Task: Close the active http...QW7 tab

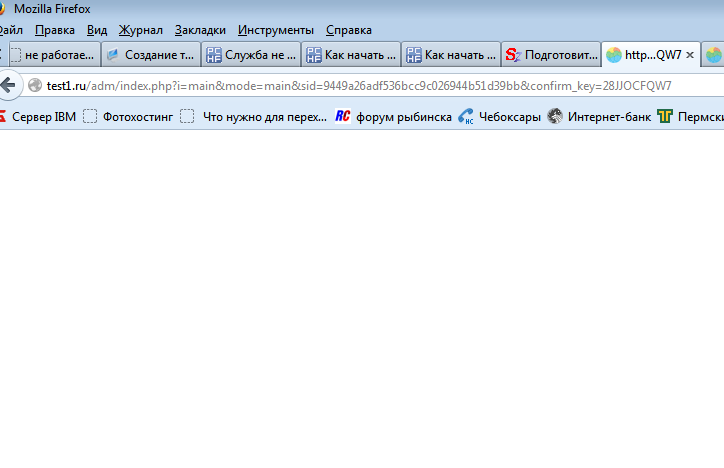Action: (x=689, y=56)
